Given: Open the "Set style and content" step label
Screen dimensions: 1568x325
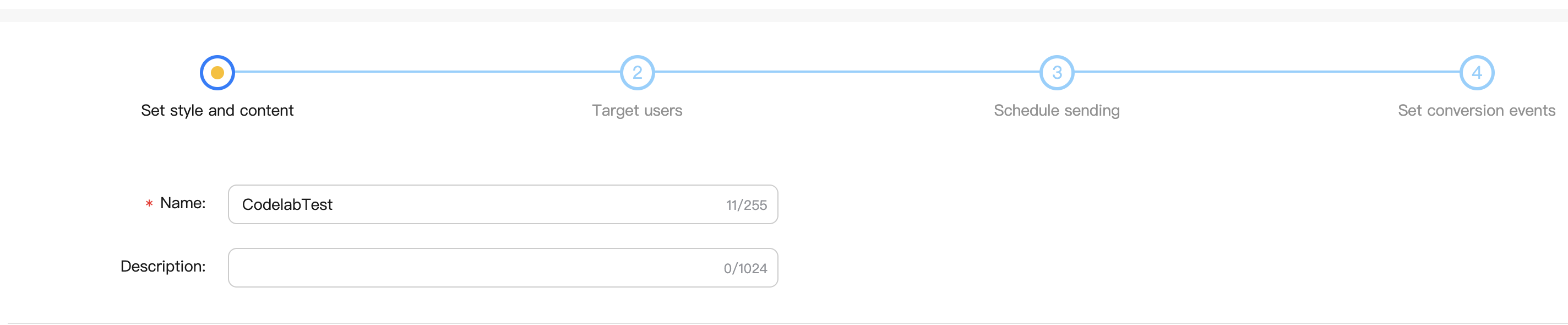Looking at the screenshot, I should click(217, 110).
